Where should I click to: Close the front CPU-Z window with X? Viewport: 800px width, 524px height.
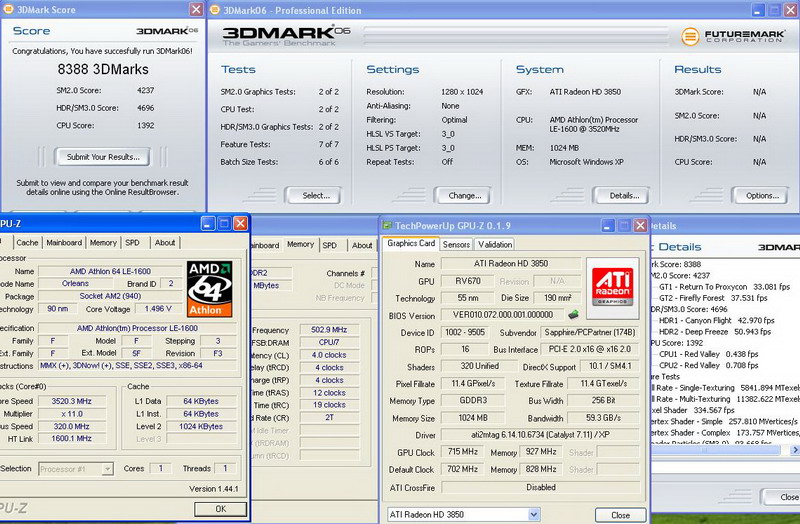[240, 223]
